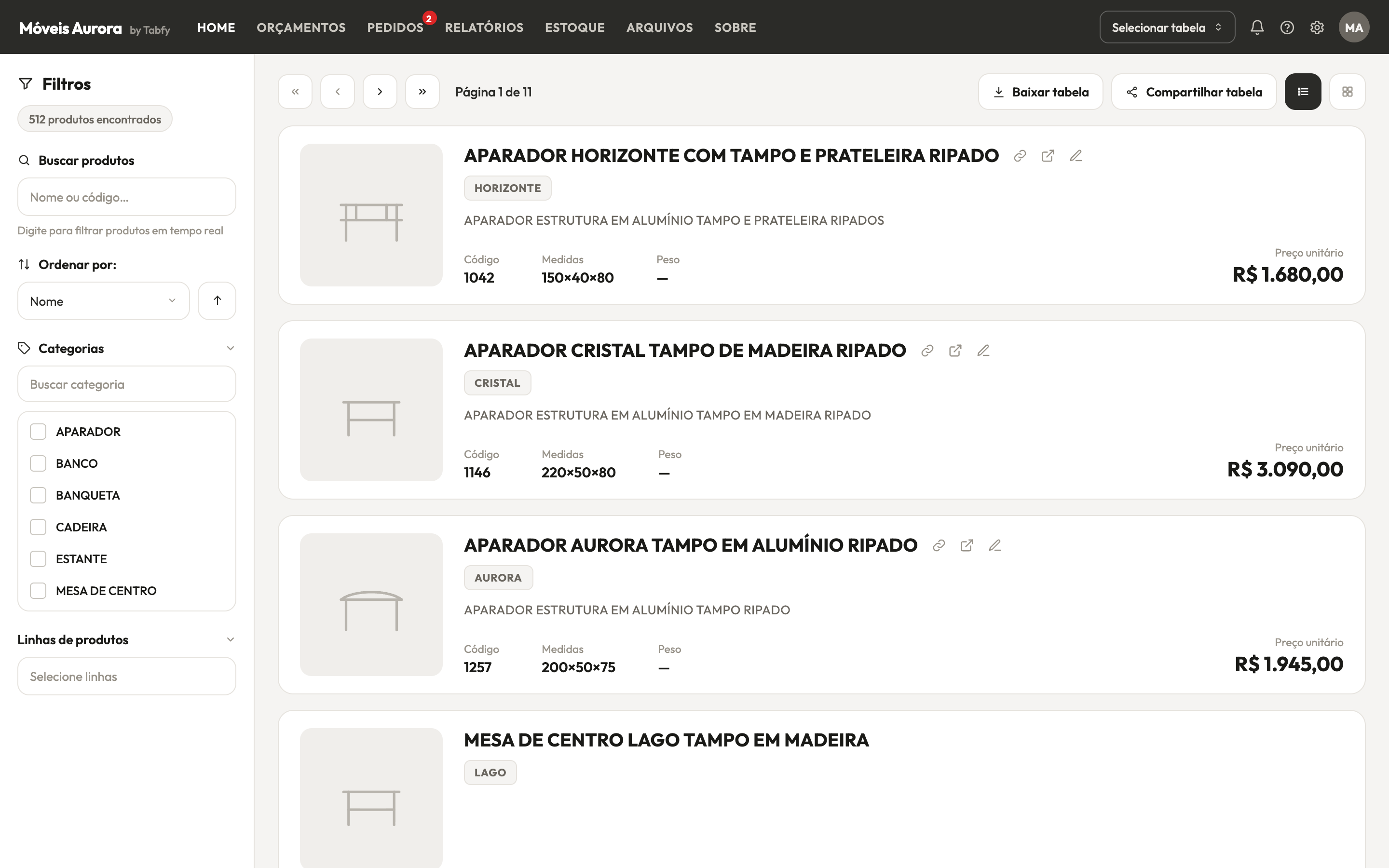Edit the Aparador Cristal product

[983, 350]
